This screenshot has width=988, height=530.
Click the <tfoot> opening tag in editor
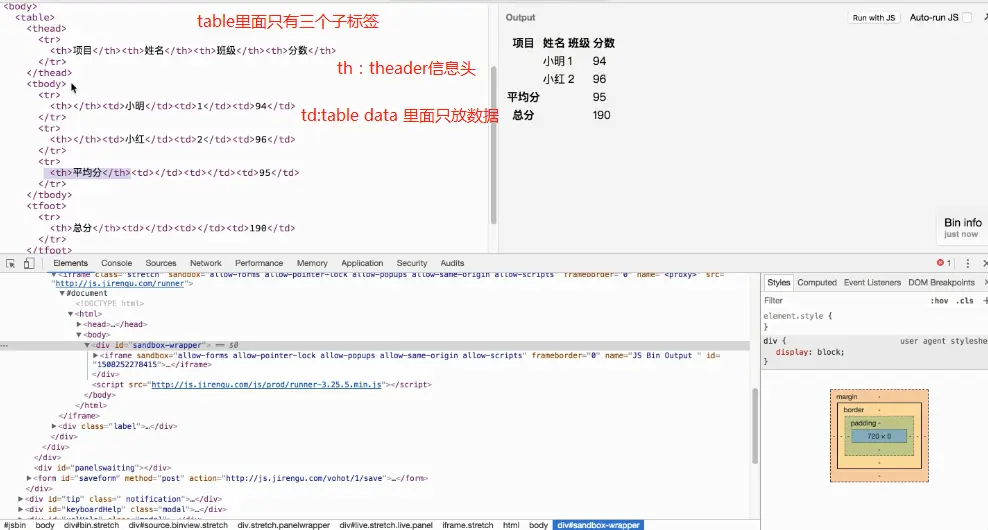coord(46,206)
